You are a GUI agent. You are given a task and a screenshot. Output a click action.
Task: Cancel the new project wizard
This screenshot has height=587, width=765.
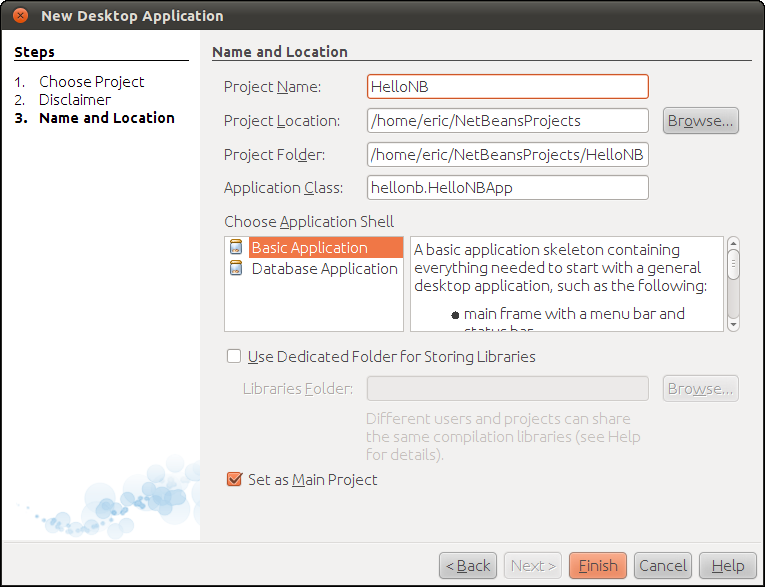tap(663, 566)
